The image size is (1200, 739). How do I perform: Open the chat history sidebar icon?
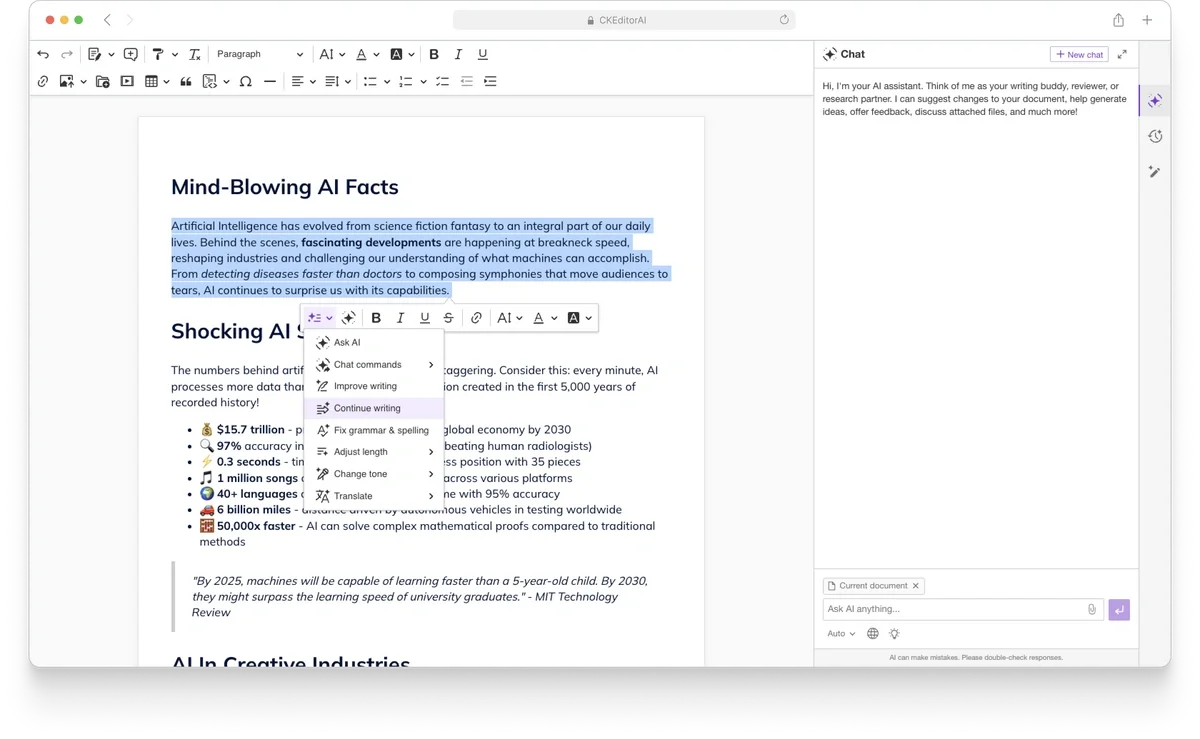coord(1155,136)
